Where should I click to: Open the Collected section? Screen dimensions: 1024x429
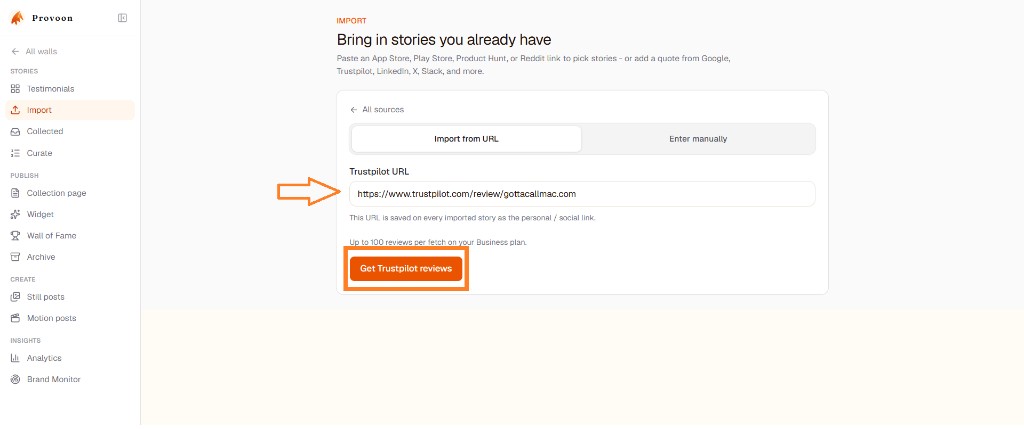[x=70, y=131]
